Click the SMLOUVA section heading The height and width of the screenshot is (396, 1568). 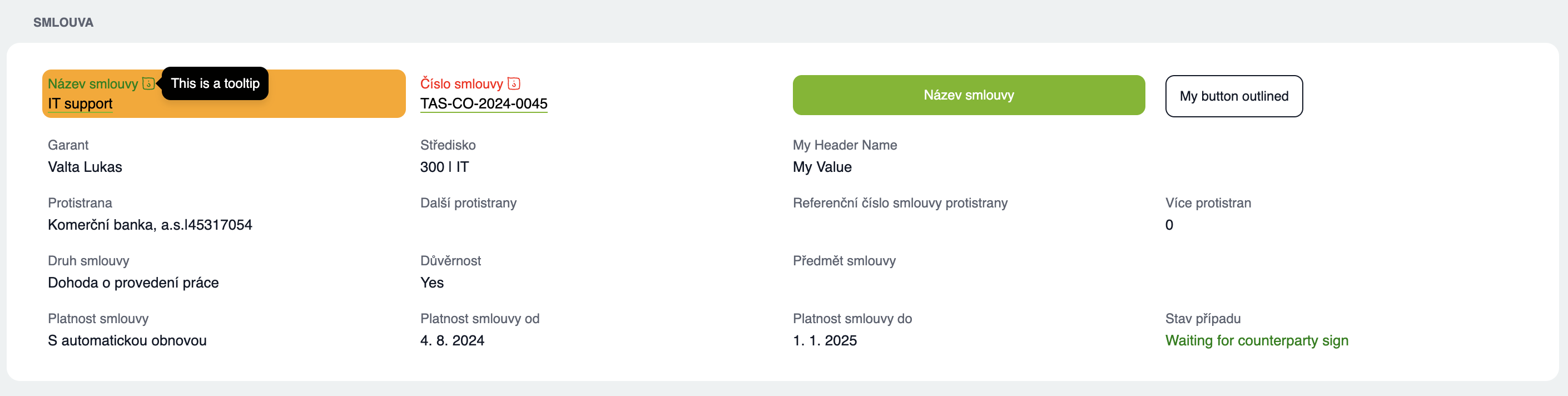[63, 23]
